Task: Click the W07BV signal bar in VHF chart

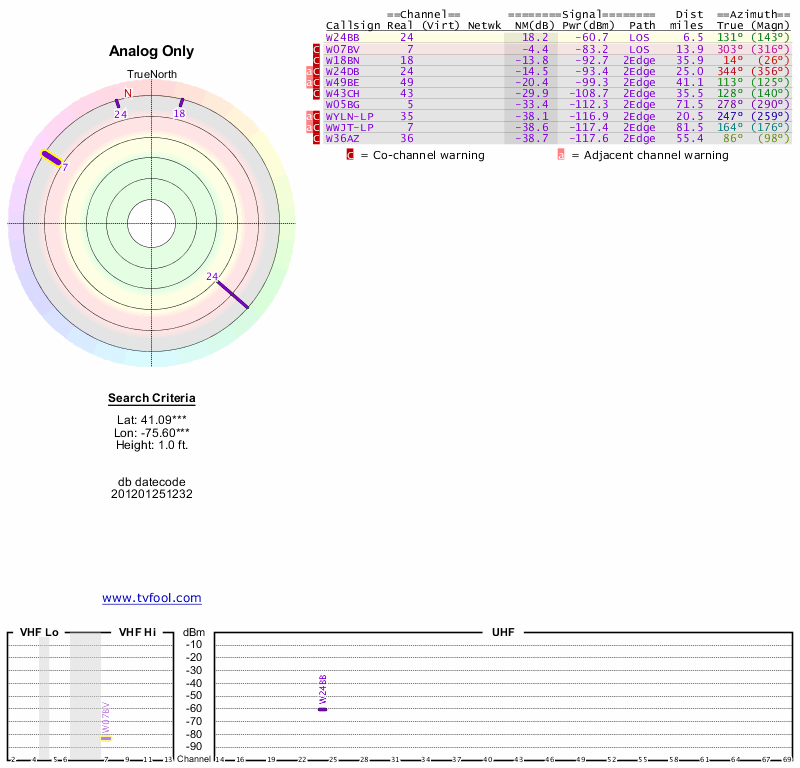Action: point(106,738)
